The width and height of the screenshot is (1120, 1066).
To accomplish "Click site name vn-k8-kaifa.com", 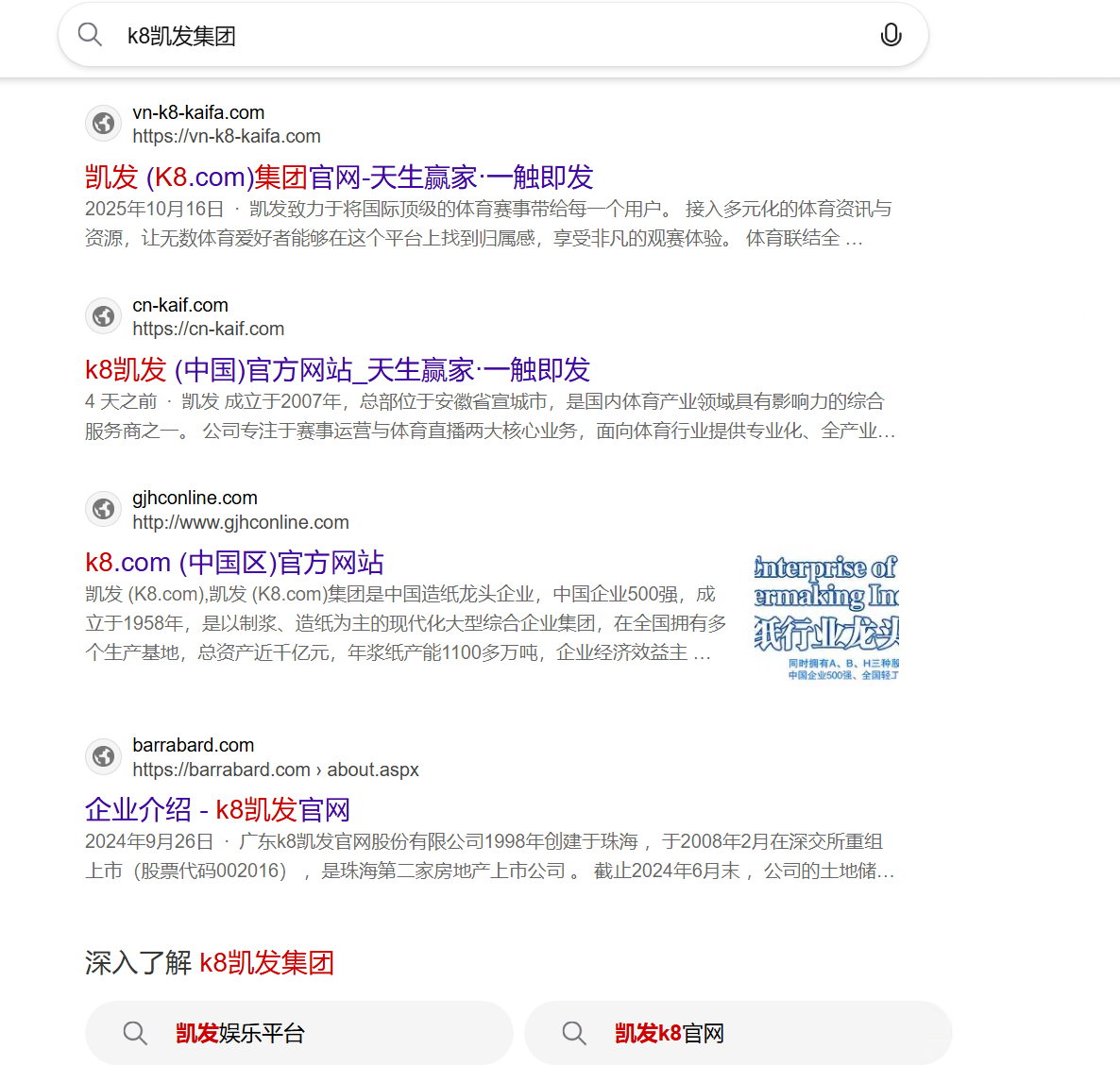I will tap(198, 112).
